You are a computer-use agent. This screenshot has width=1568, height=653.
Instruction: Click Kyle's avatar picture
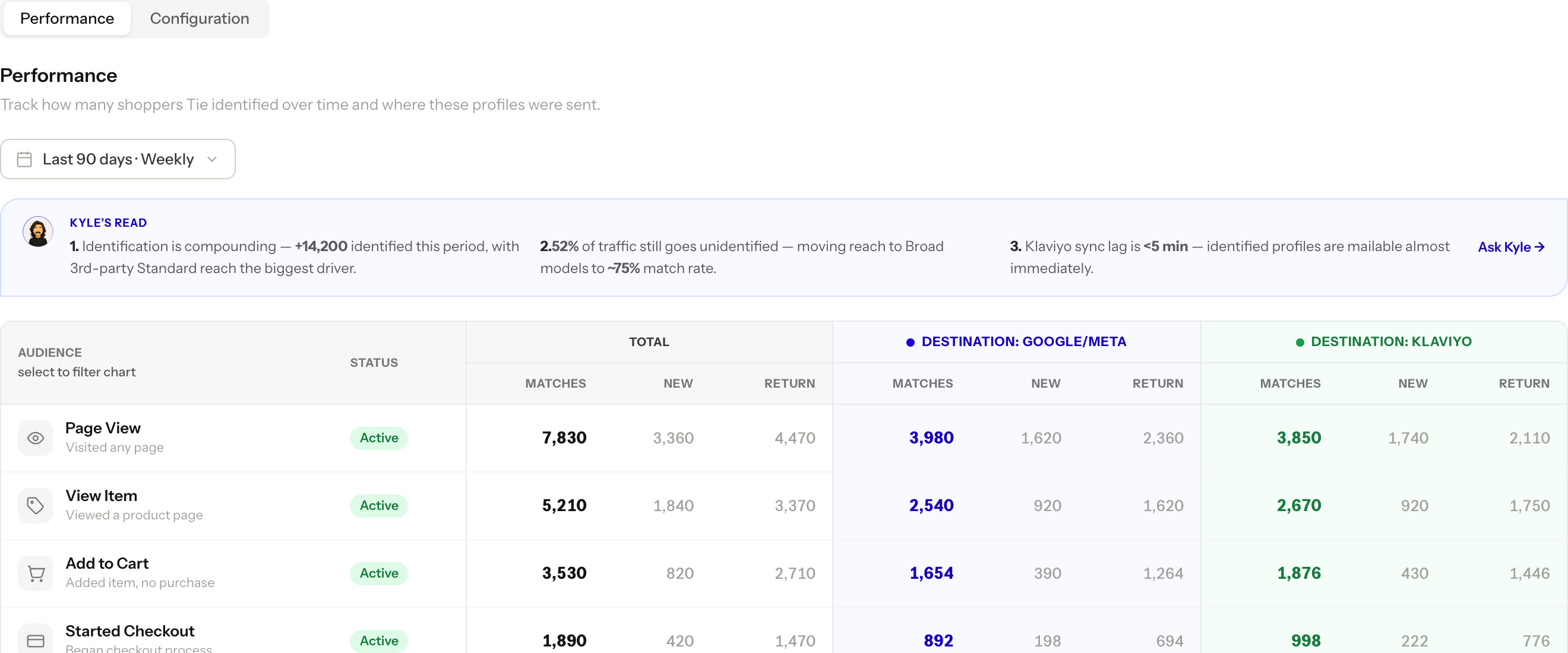click(38, 232)
